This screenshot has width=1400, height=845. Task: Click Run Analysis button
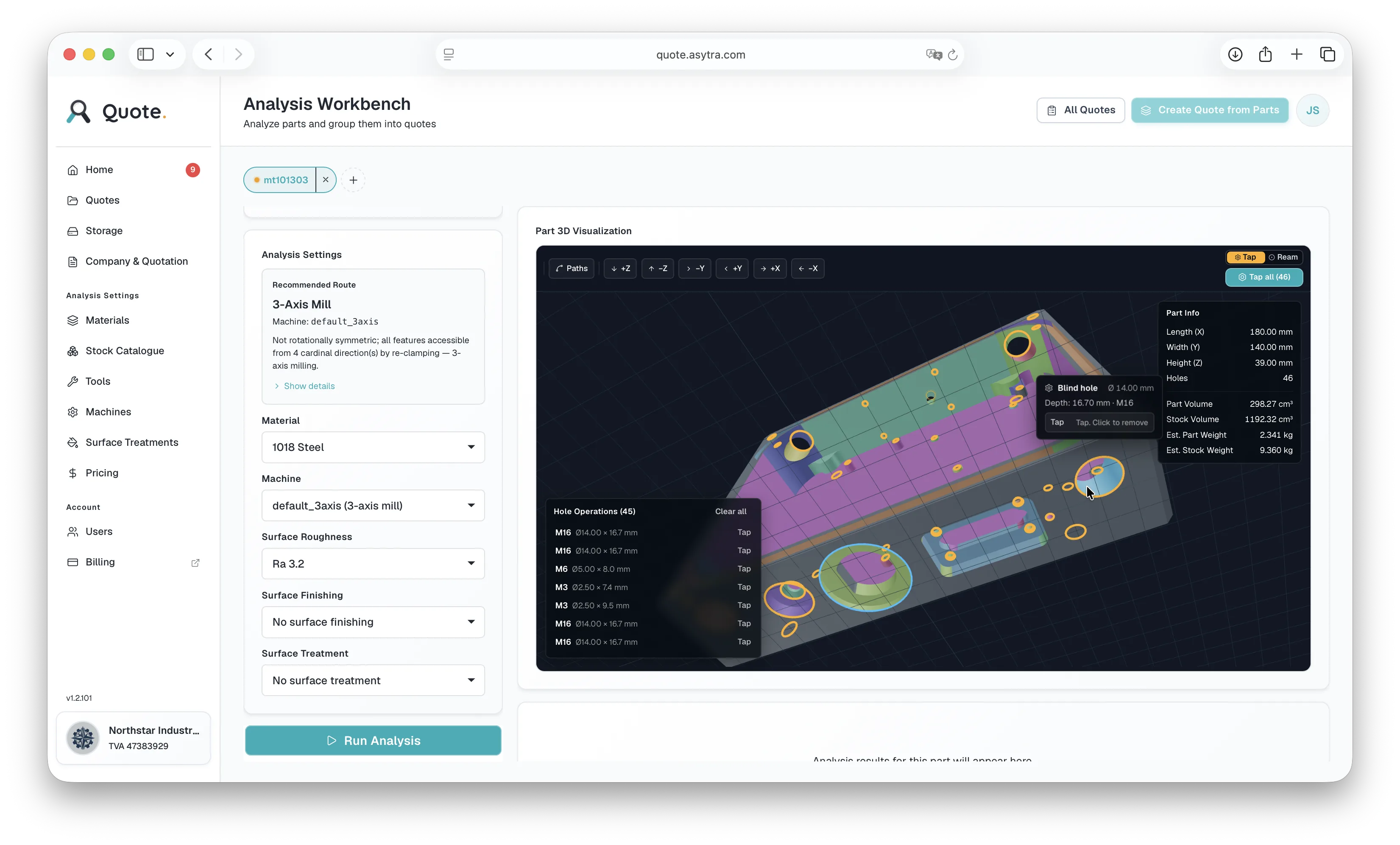point(373,740)
